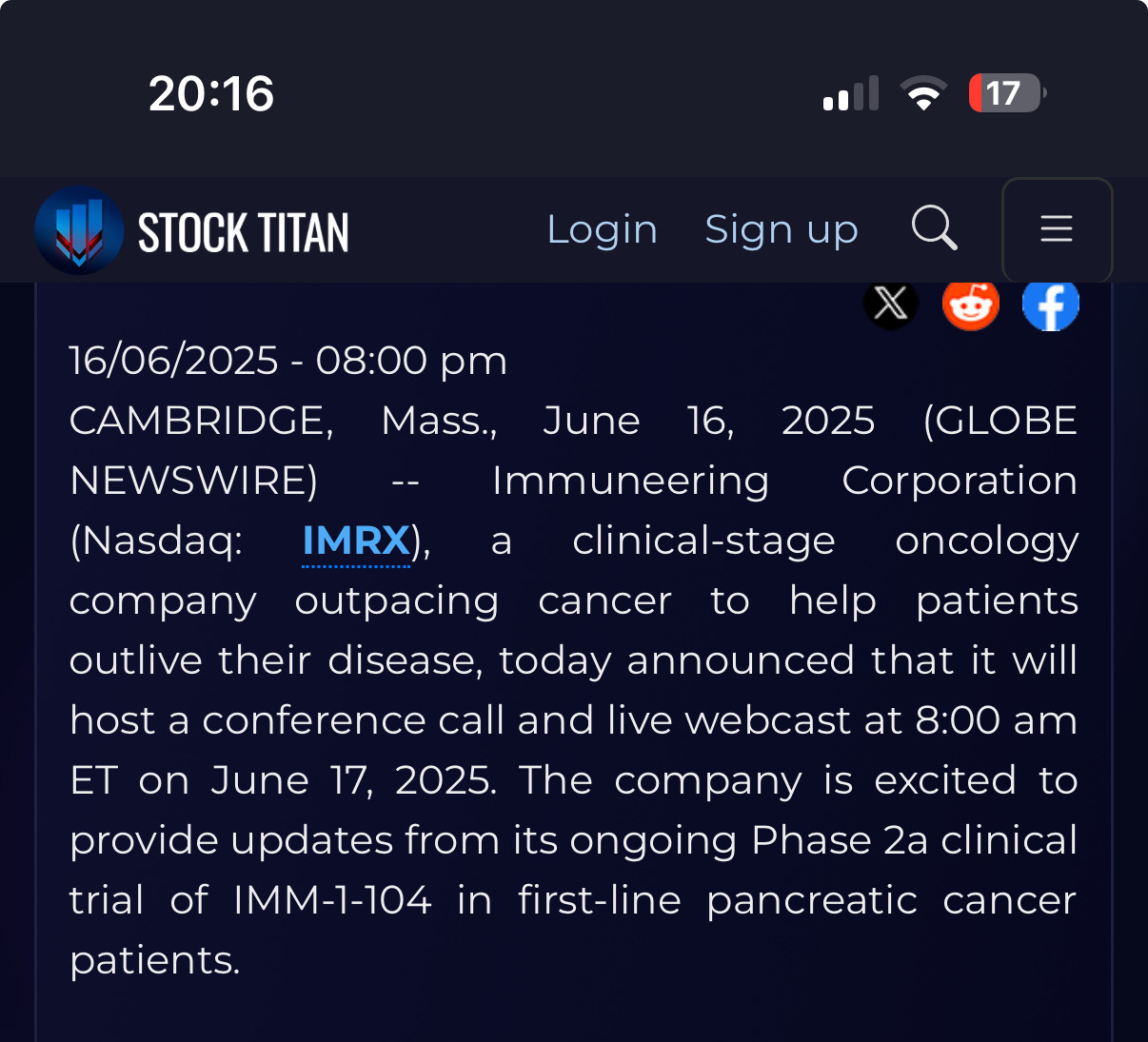Share the article on Reddit
Image resolution: width=1148 pixels, height=1042 pixels.
[x=971, y=305]
